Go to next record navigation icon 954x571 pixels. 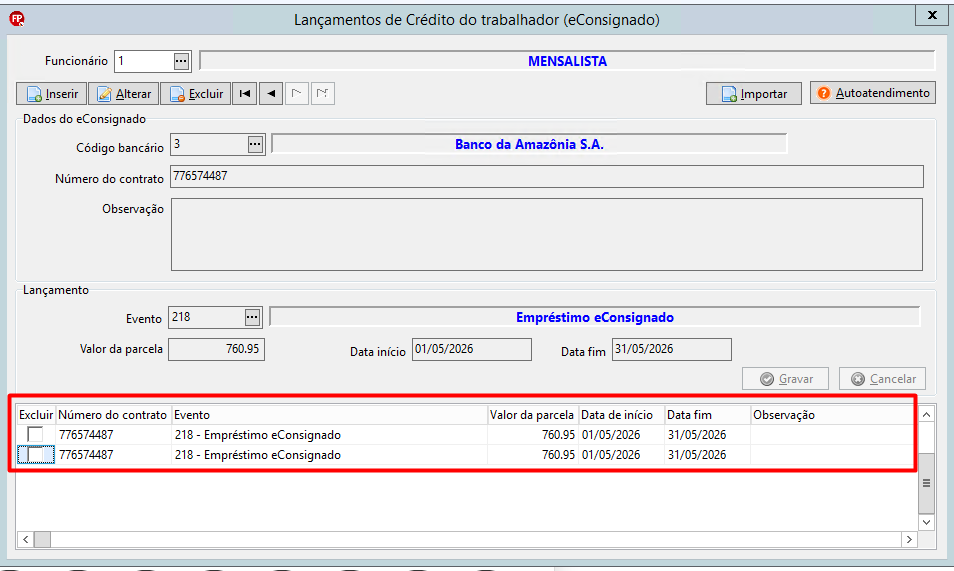point(297,94)
